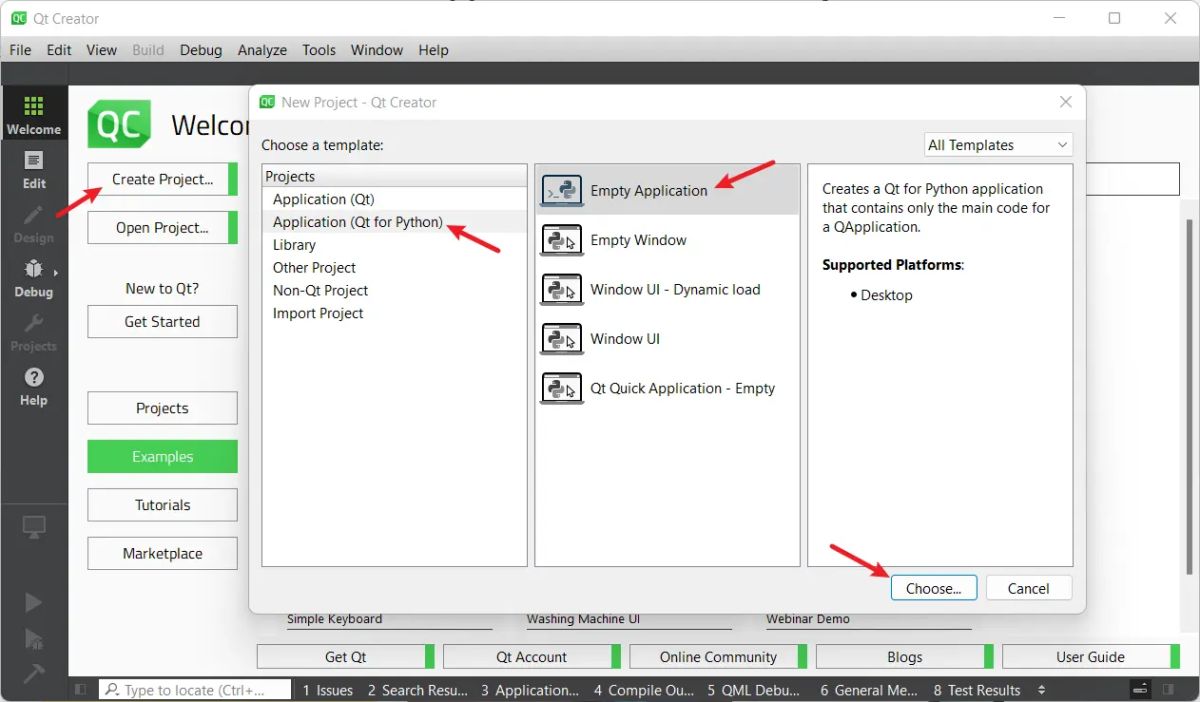
Task: Click the QC logo on Welcome page
Action: (120, 124)
